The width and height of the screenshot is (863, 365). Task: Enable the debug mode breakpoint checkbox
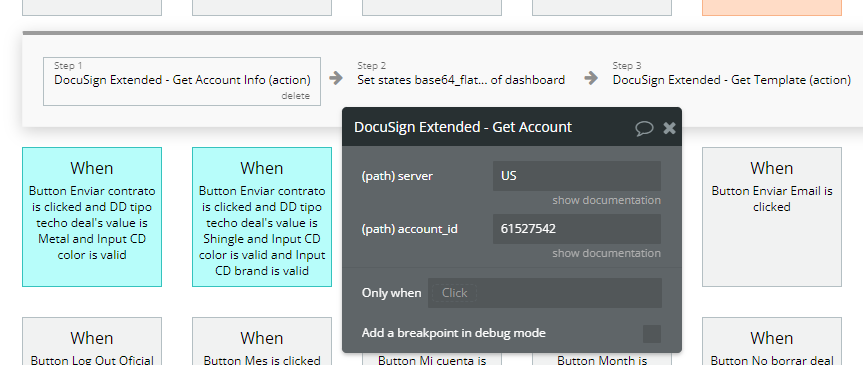point(652,334)
